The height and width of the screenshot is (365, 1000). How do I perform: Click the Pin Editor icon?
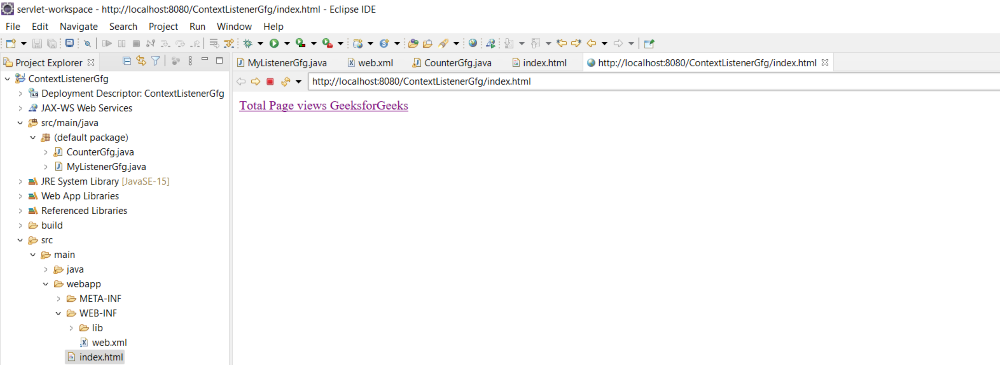[x=649, y=43]
